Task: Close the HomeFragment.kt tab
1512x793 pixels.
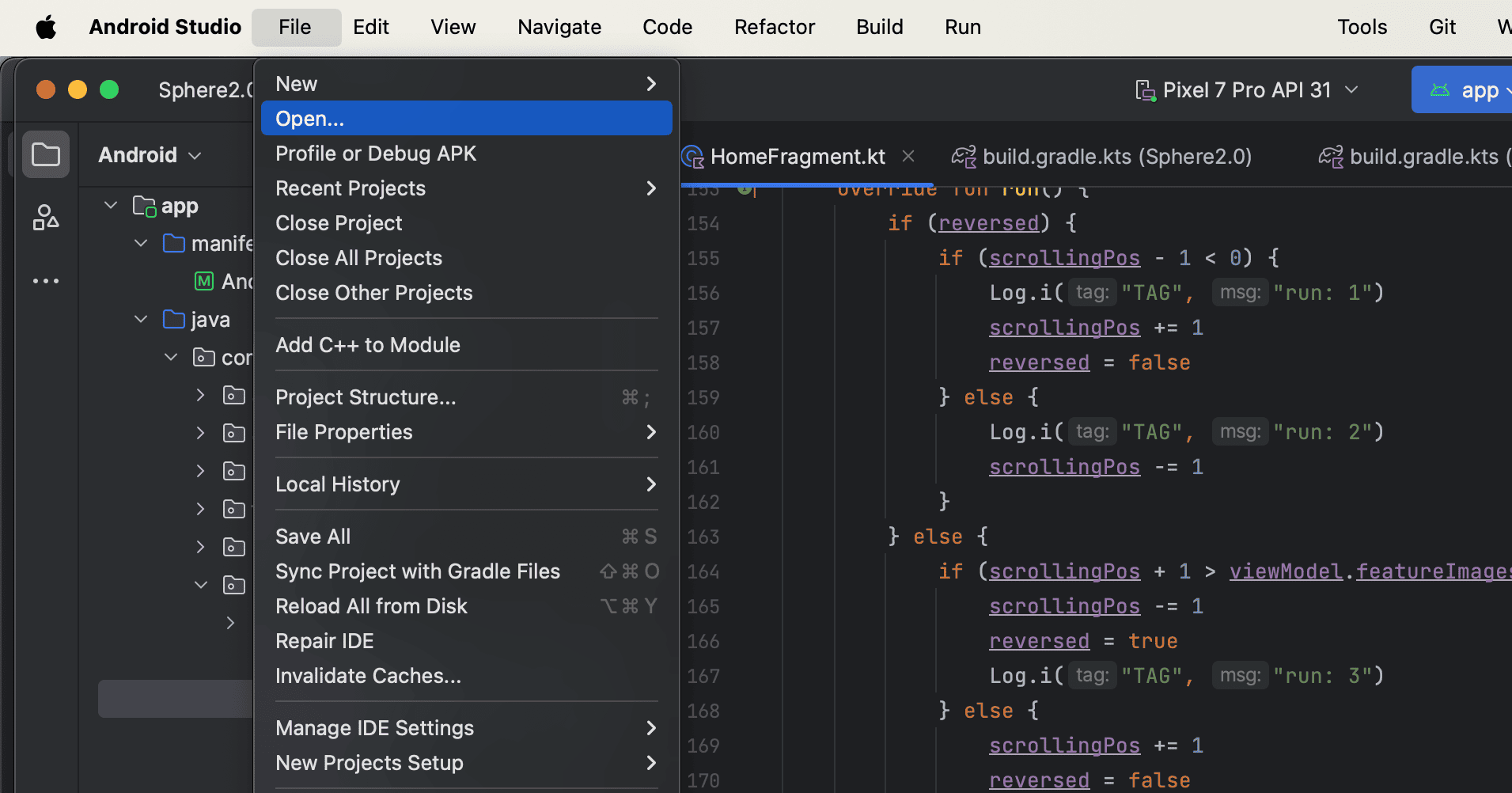Action: click(x=908, y=157)
